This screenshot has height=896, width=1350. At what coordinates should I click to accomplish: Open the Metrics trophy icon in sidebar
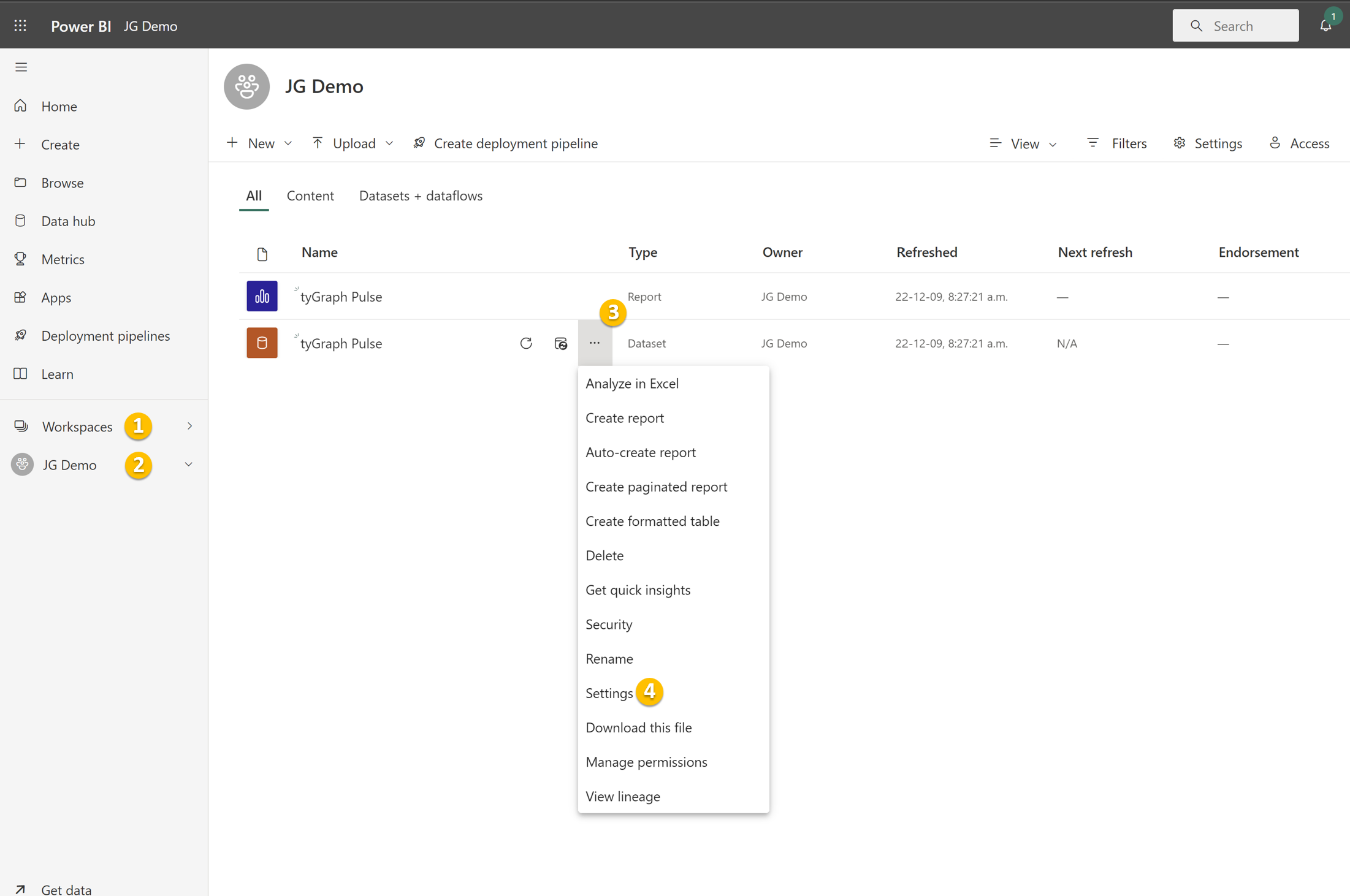point(21,259)
